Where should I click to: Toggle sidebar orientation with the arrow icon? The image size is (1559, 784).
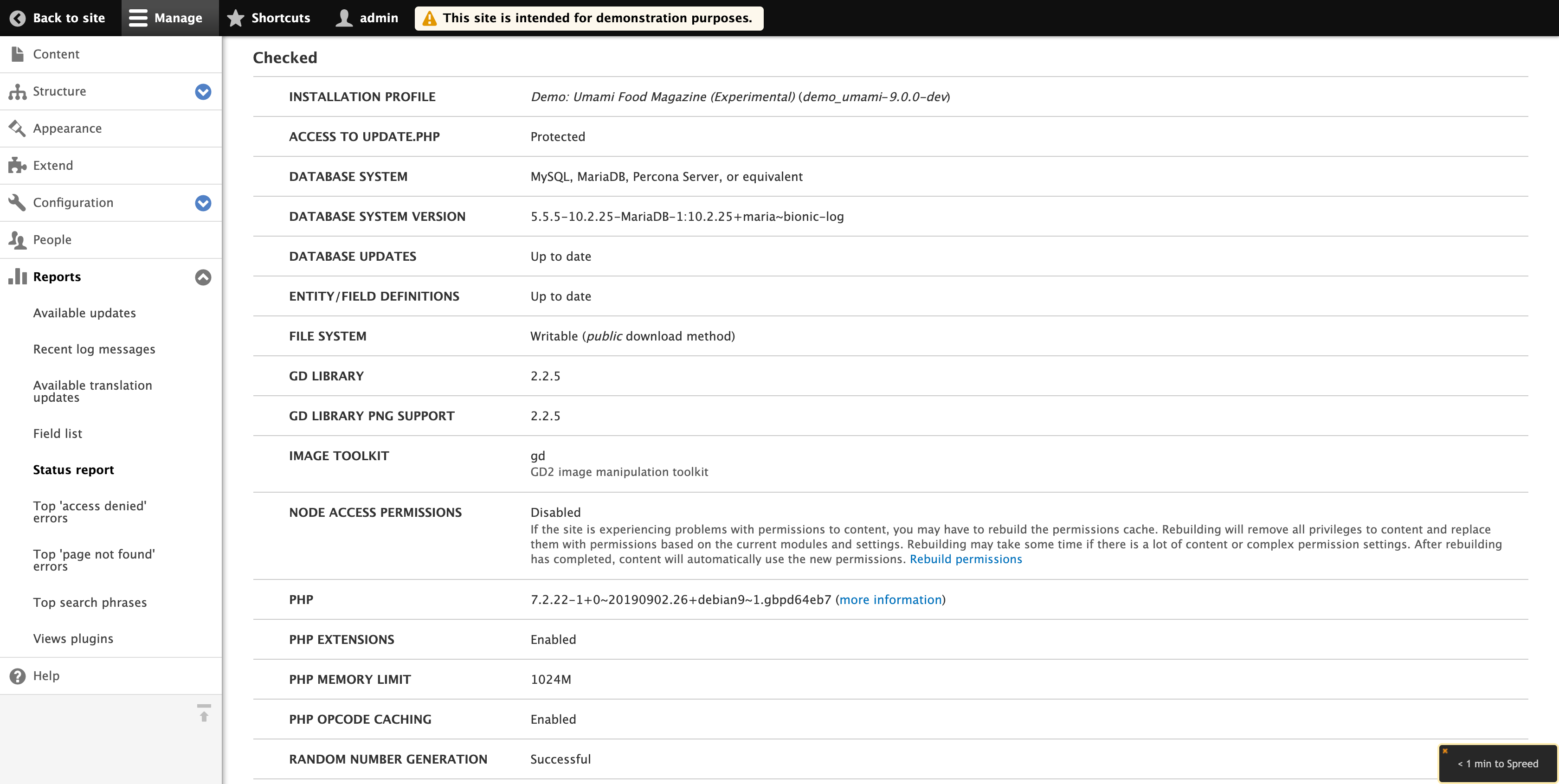pyautogui.click(x=204, y=713)
